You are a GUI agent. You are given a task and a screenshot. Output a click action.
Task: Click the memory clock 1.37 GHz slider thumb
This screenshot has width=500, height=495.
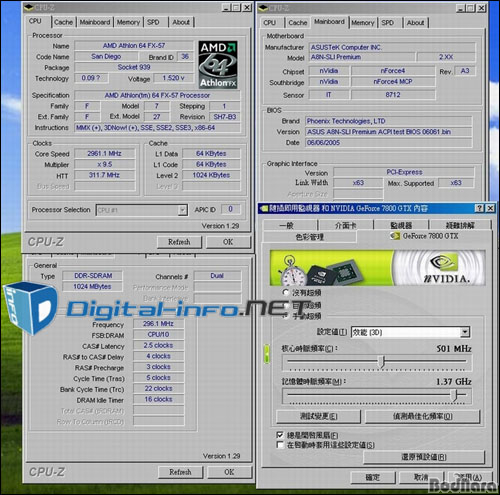tap(455, 395)
